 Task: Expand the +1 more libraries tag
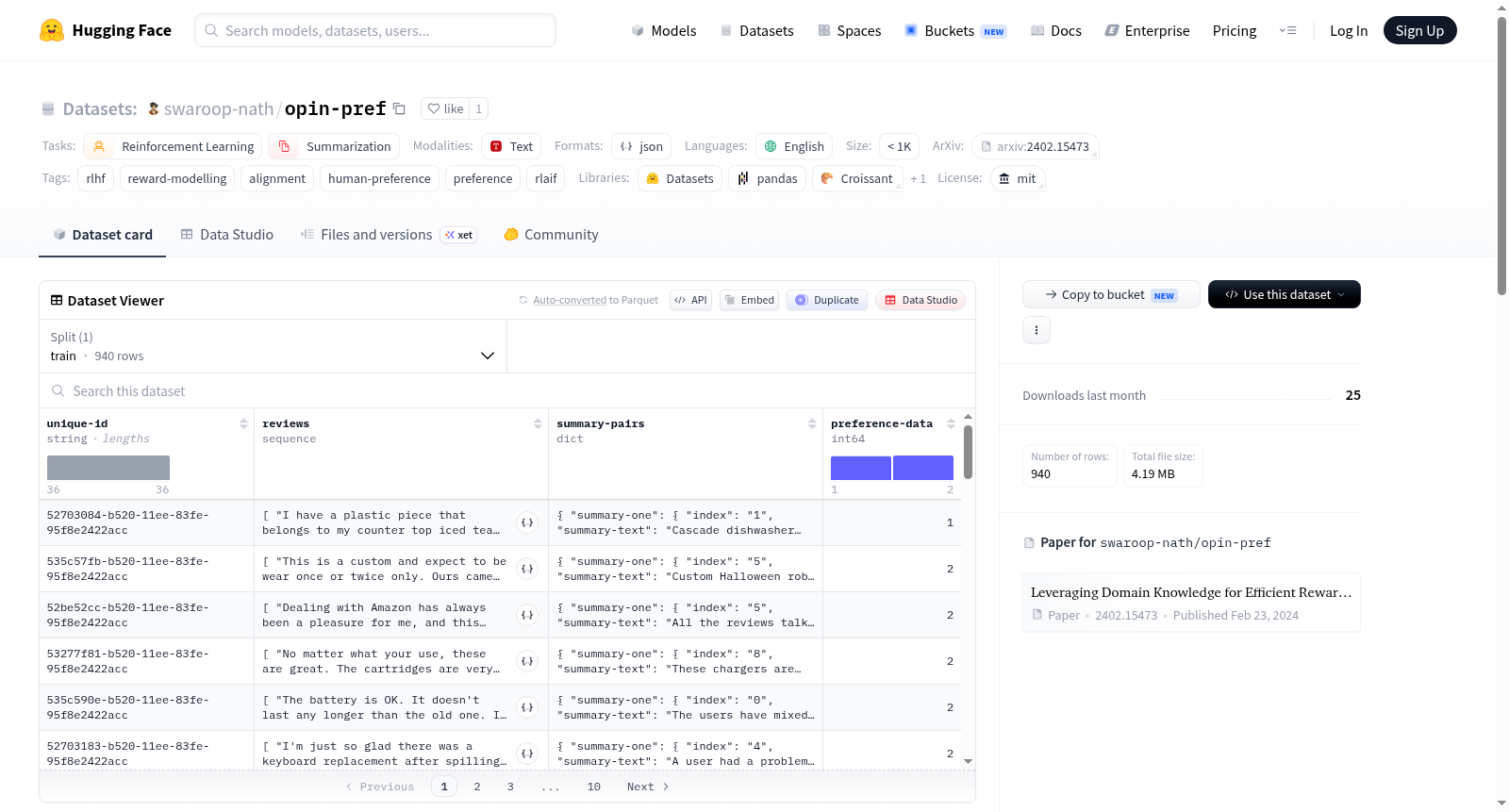(918, 178)
